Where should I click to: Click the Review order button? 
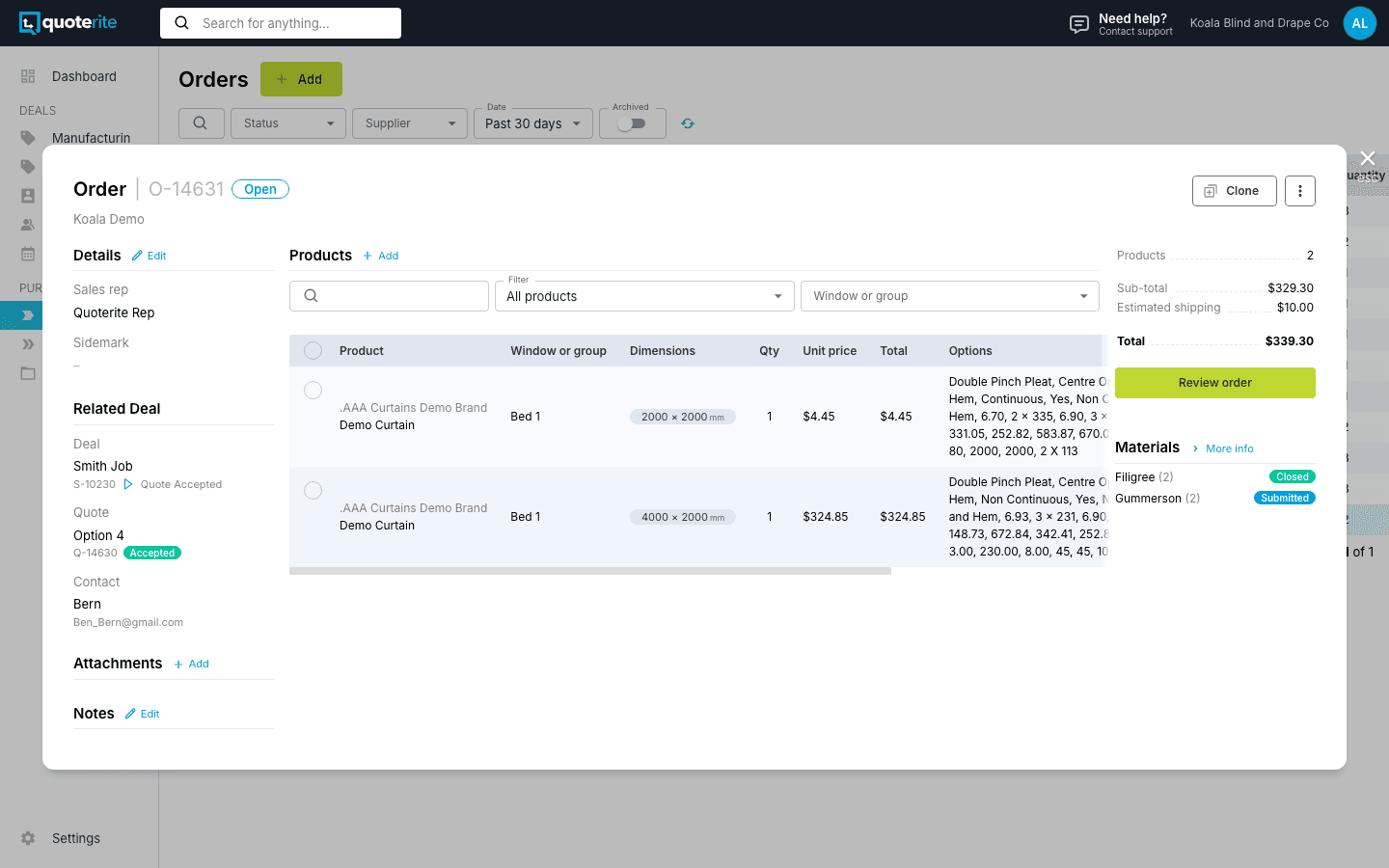tap(1215, 383)
